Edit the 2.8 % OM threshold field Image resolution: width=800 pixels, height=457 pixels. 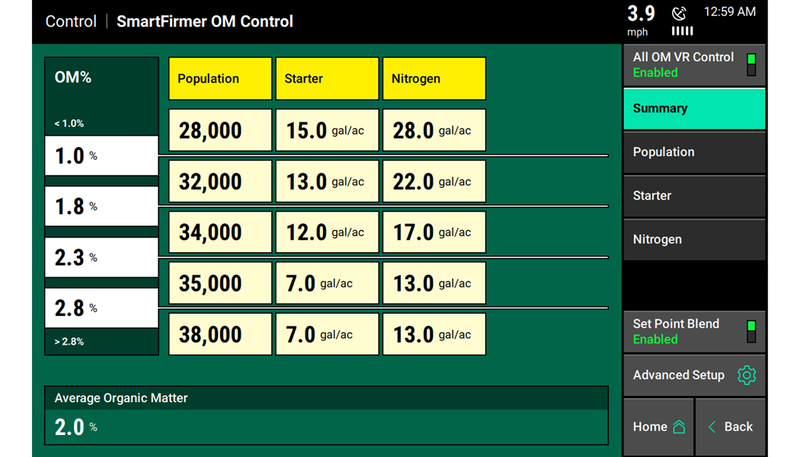pos(102,308)
